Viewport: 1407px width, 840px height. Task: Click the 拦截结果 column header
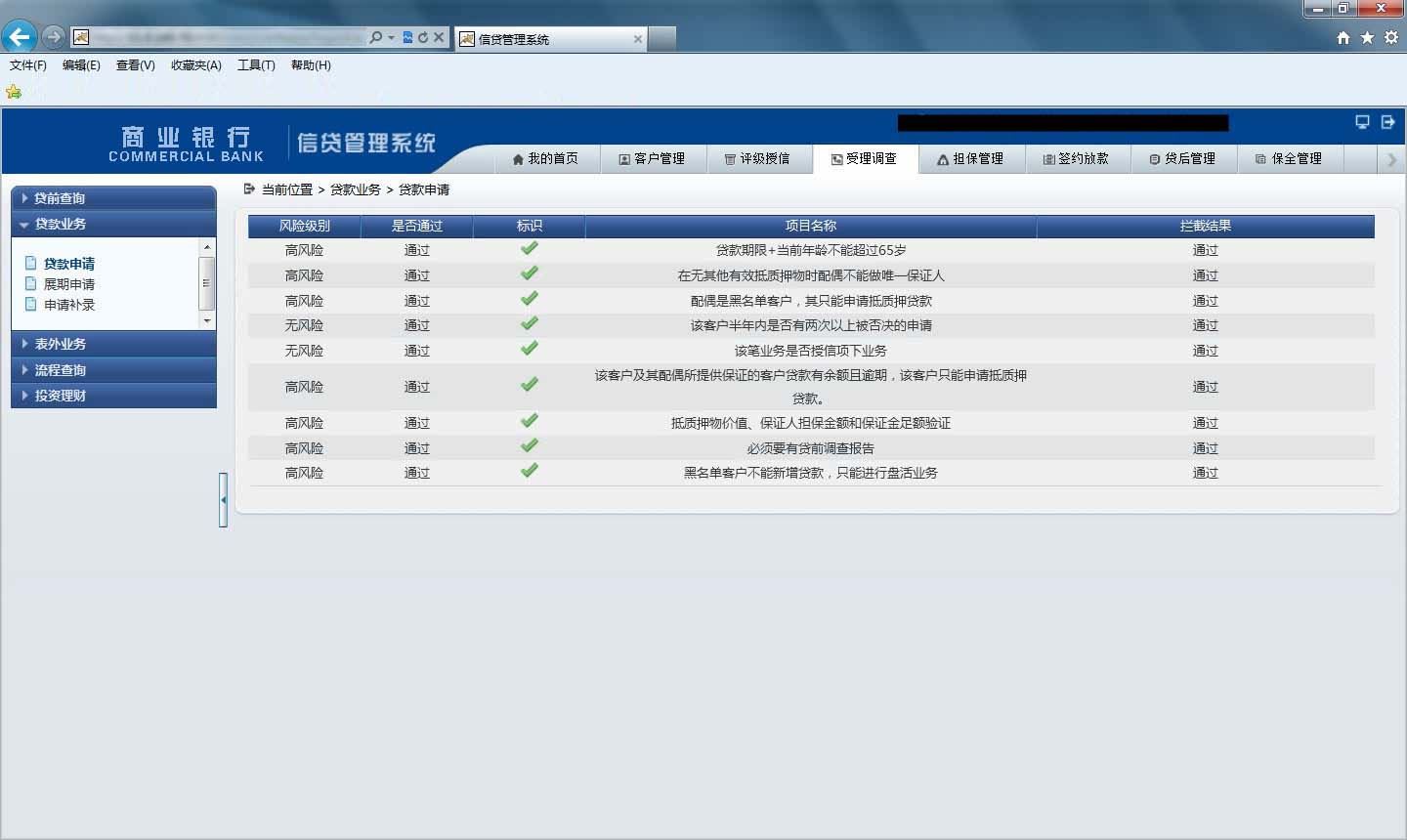point(1206,226)
